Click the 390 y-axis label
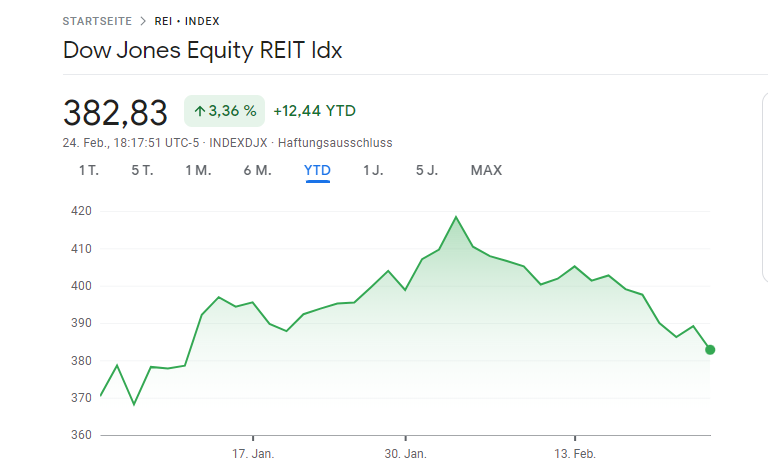The height and width of the screenshot is (472, 768). click(81, 323)
